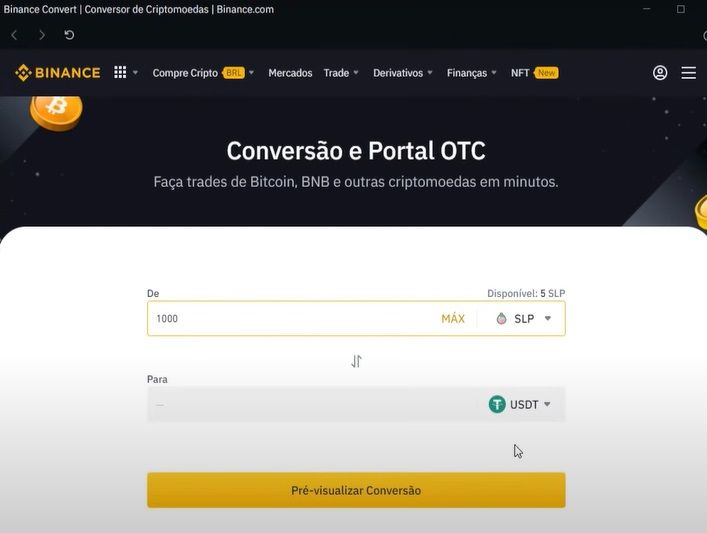Viewport: 707px width, 533px height.
Task: Open the USDT target currency dropdown
Action: (x=520, y=404)
